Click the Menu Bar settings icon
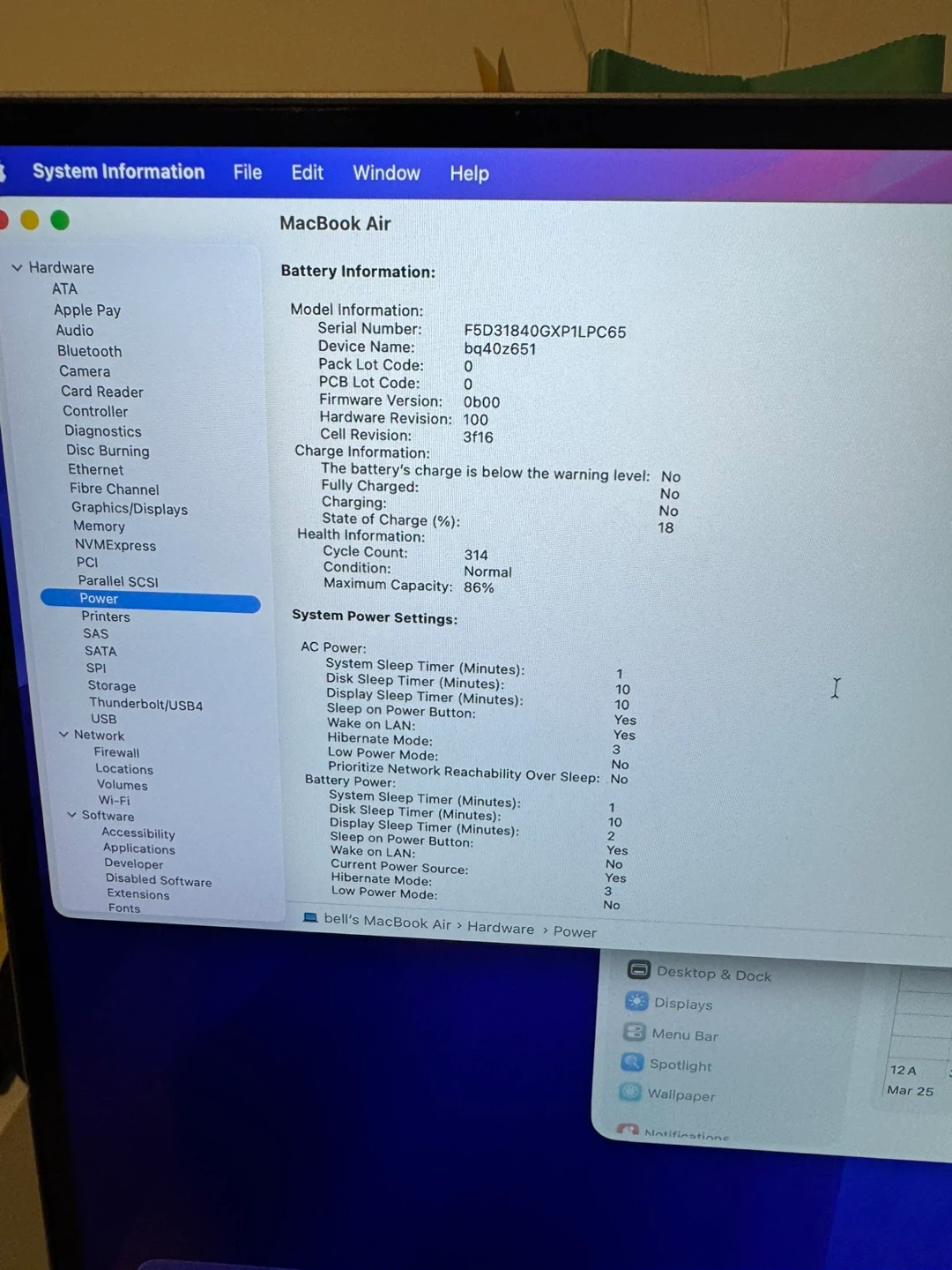952x1270 pixels. click(x=634, y=1032)
